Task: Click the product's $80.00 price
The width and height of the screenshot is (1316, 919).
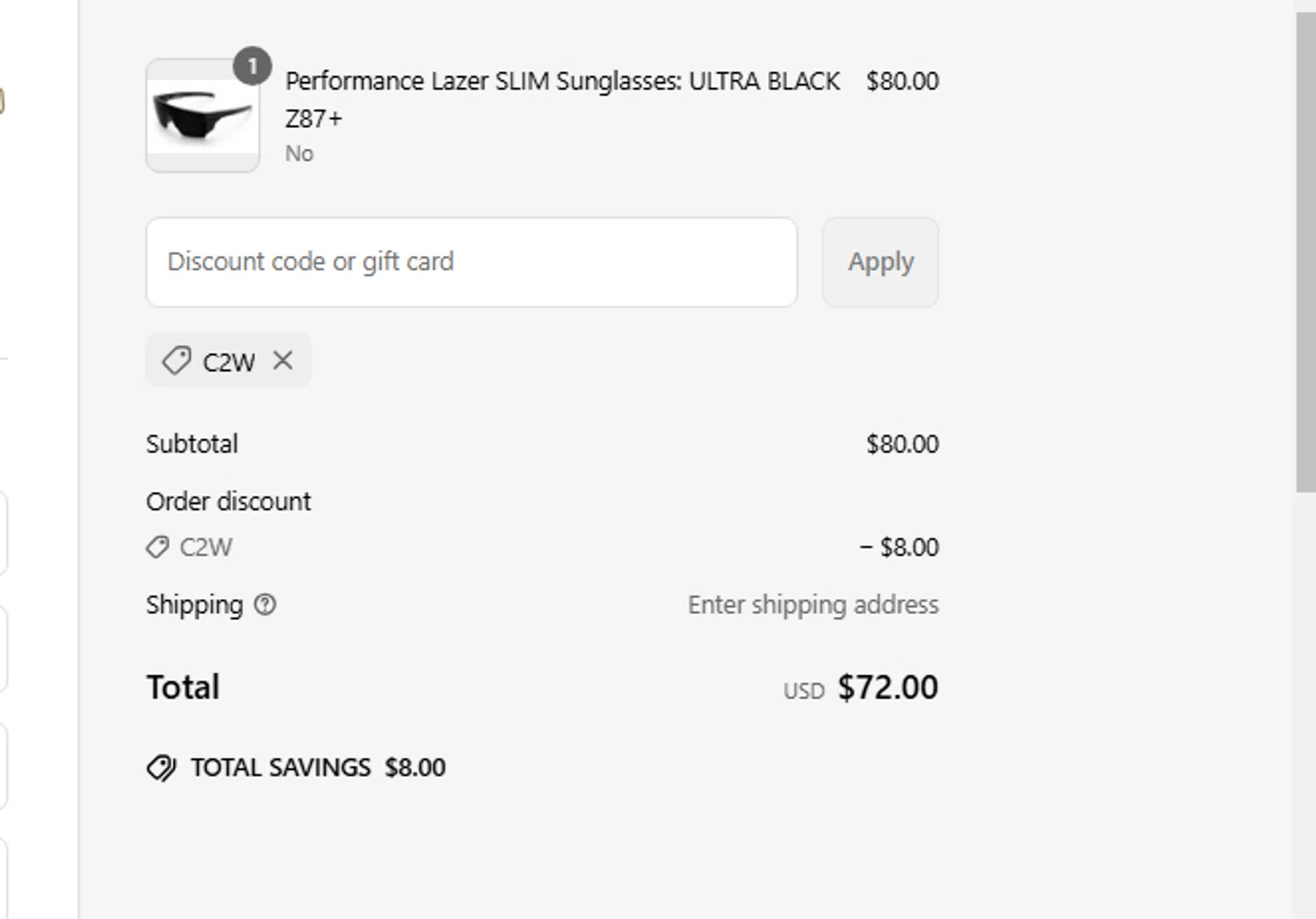Action: point(902,81)
